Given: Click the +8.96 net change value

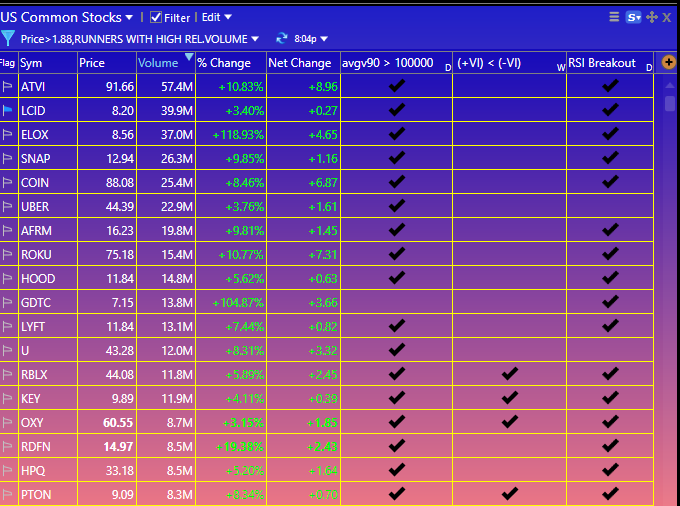Looking at the screenshot, I should 323,87.
